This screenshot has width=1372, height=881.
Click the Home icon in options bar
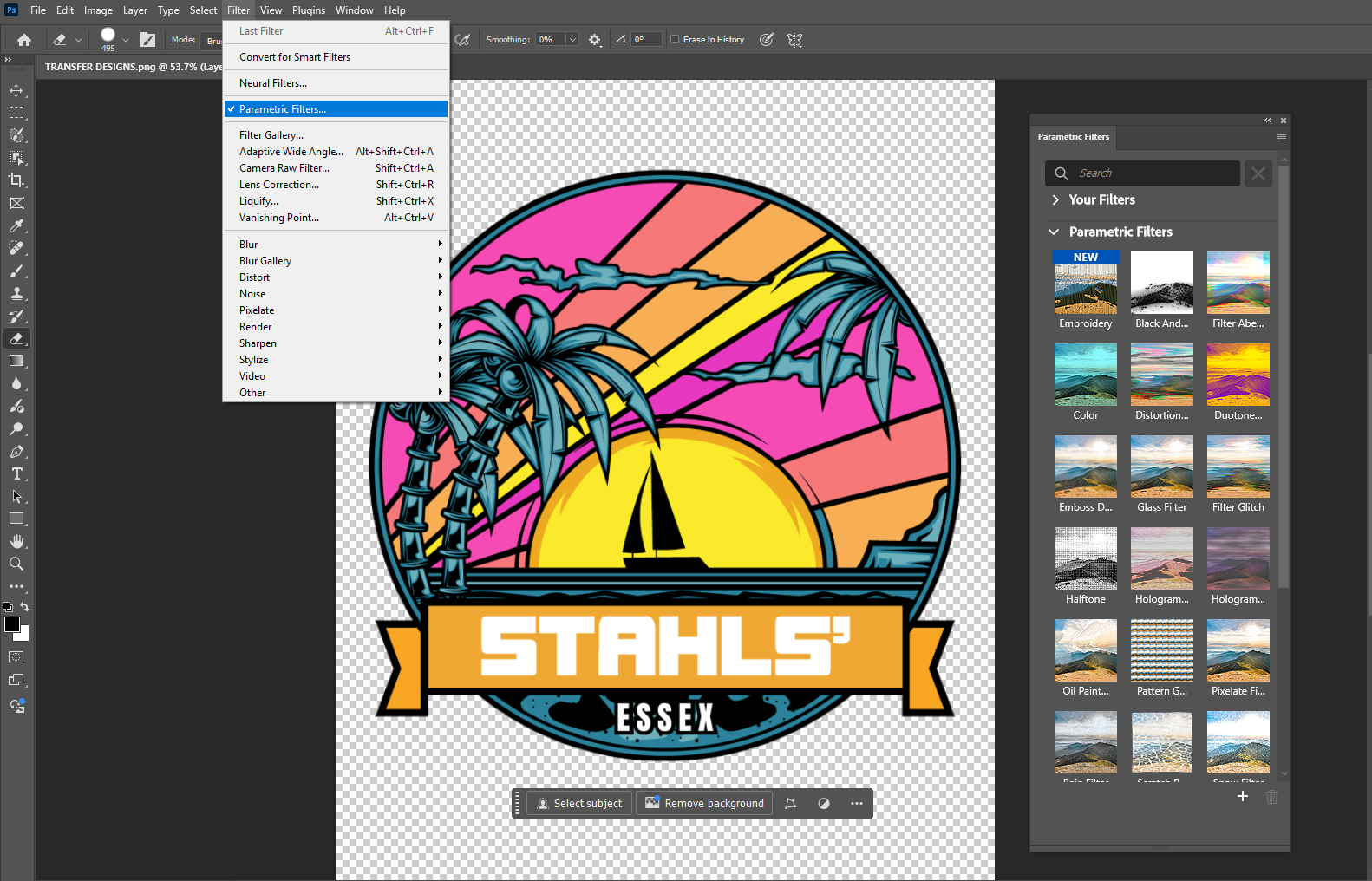tap(24, 40)
